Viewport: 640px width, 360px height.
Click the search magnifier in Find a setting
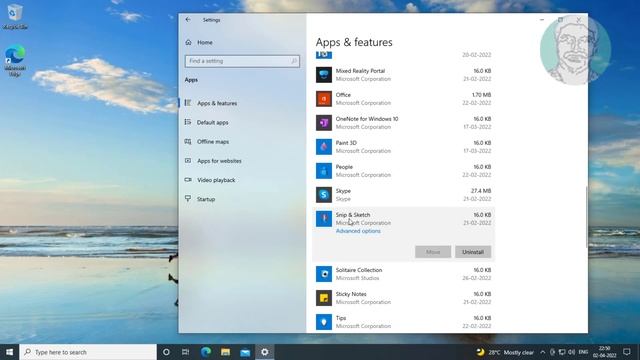tap(294, 61)
